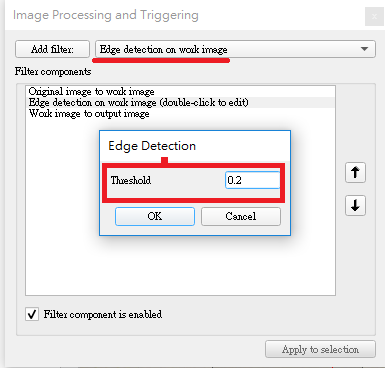Click the 'Edge detection on work image' combo box

[x=235, y=49]
